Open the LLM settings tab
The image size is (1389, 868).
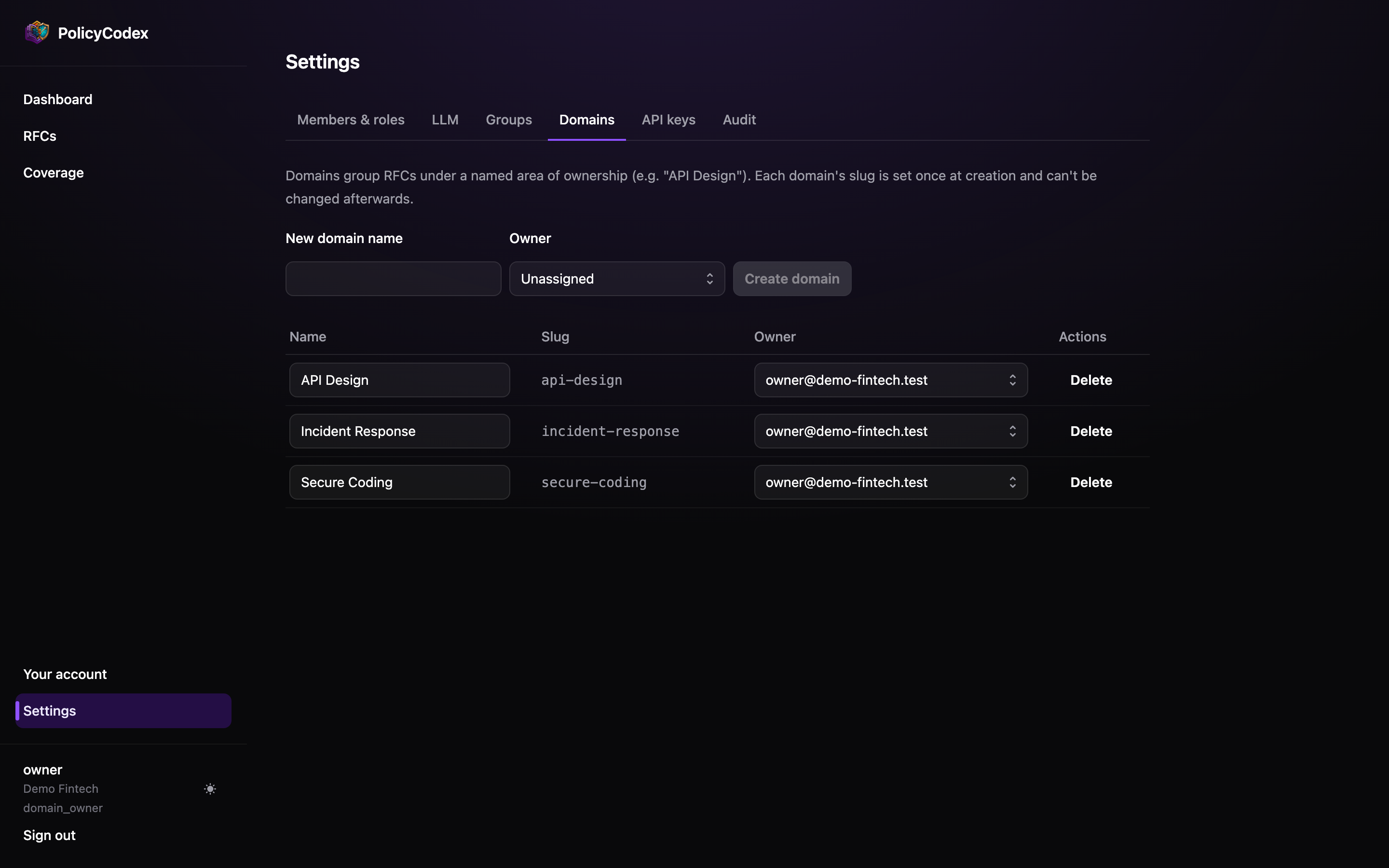click(x=445, y=120)
